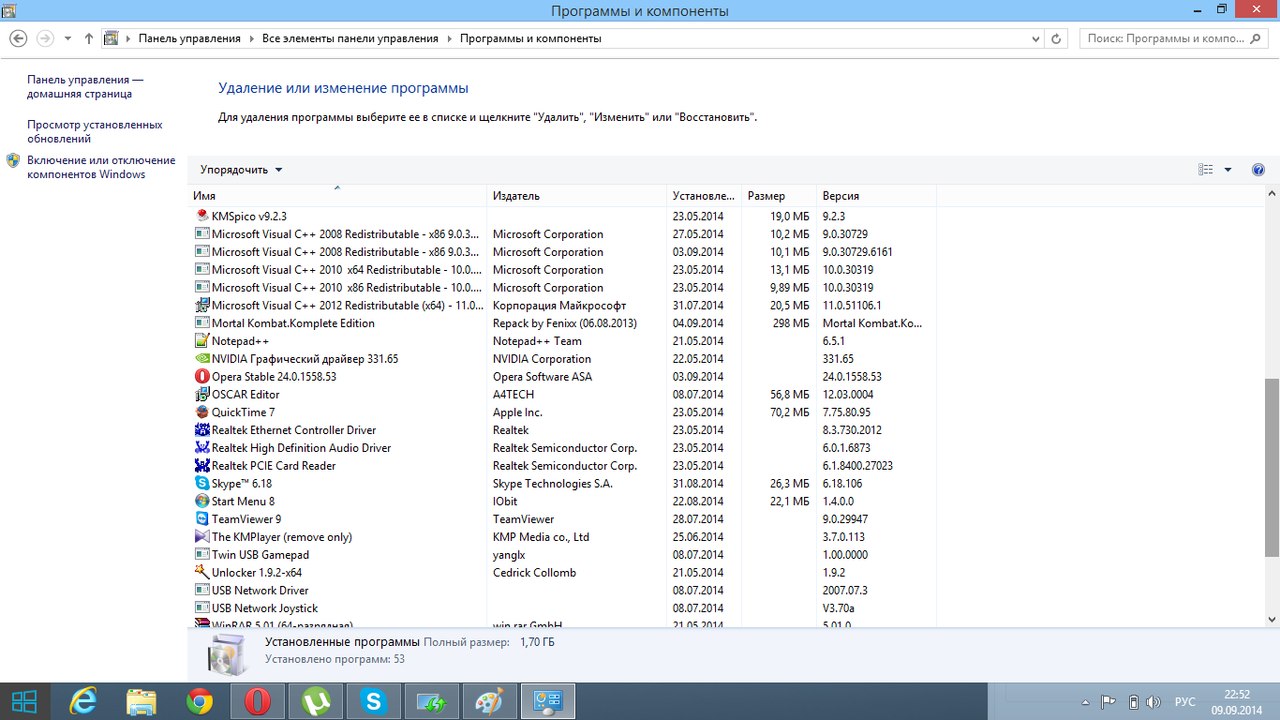Click Все элементы панели управления breadcrumb
1280x720 pixels.
point(350,39)
